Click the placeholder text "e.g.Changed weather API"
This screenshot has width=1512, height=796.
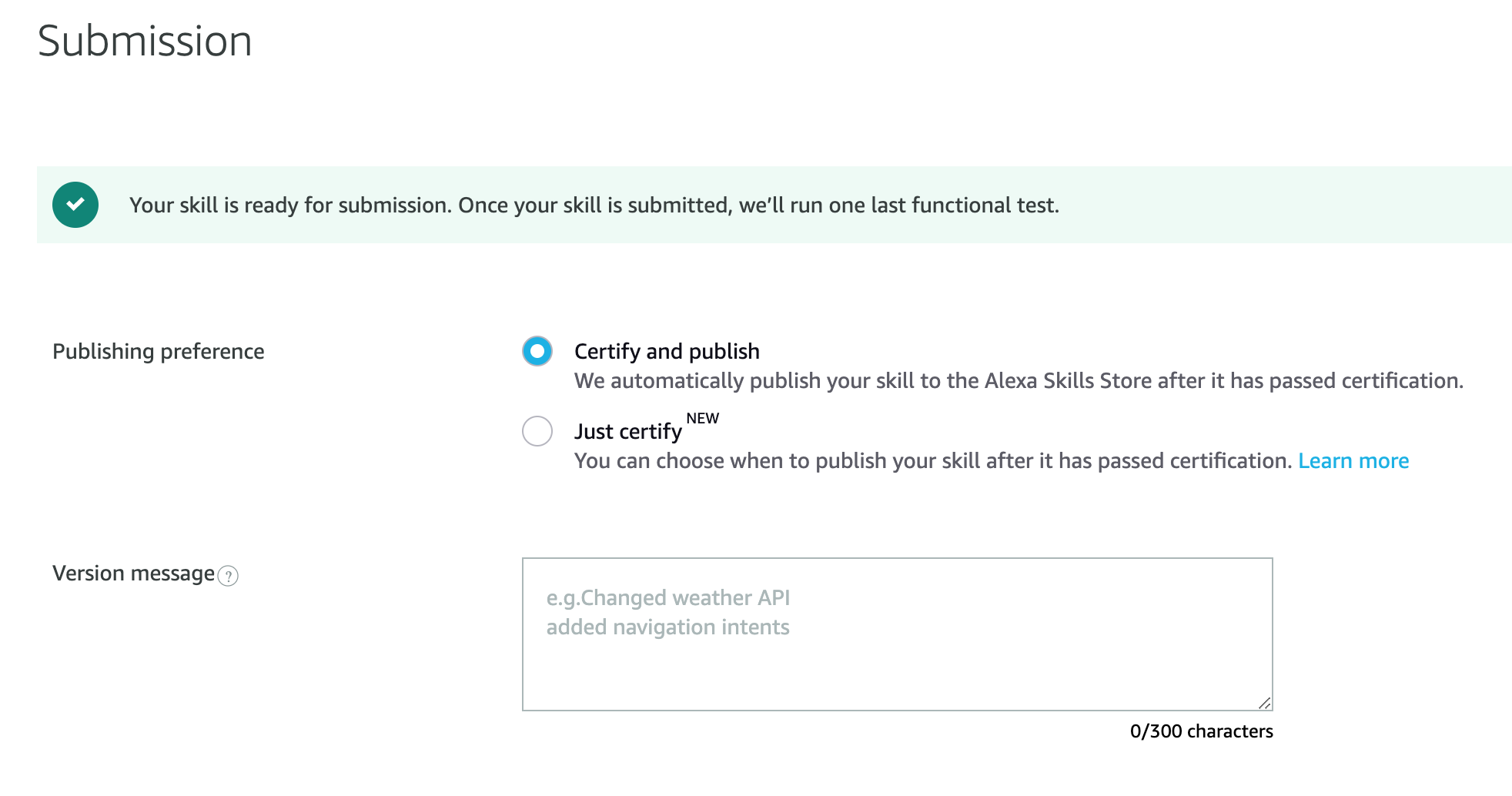[x=669, y=597]
